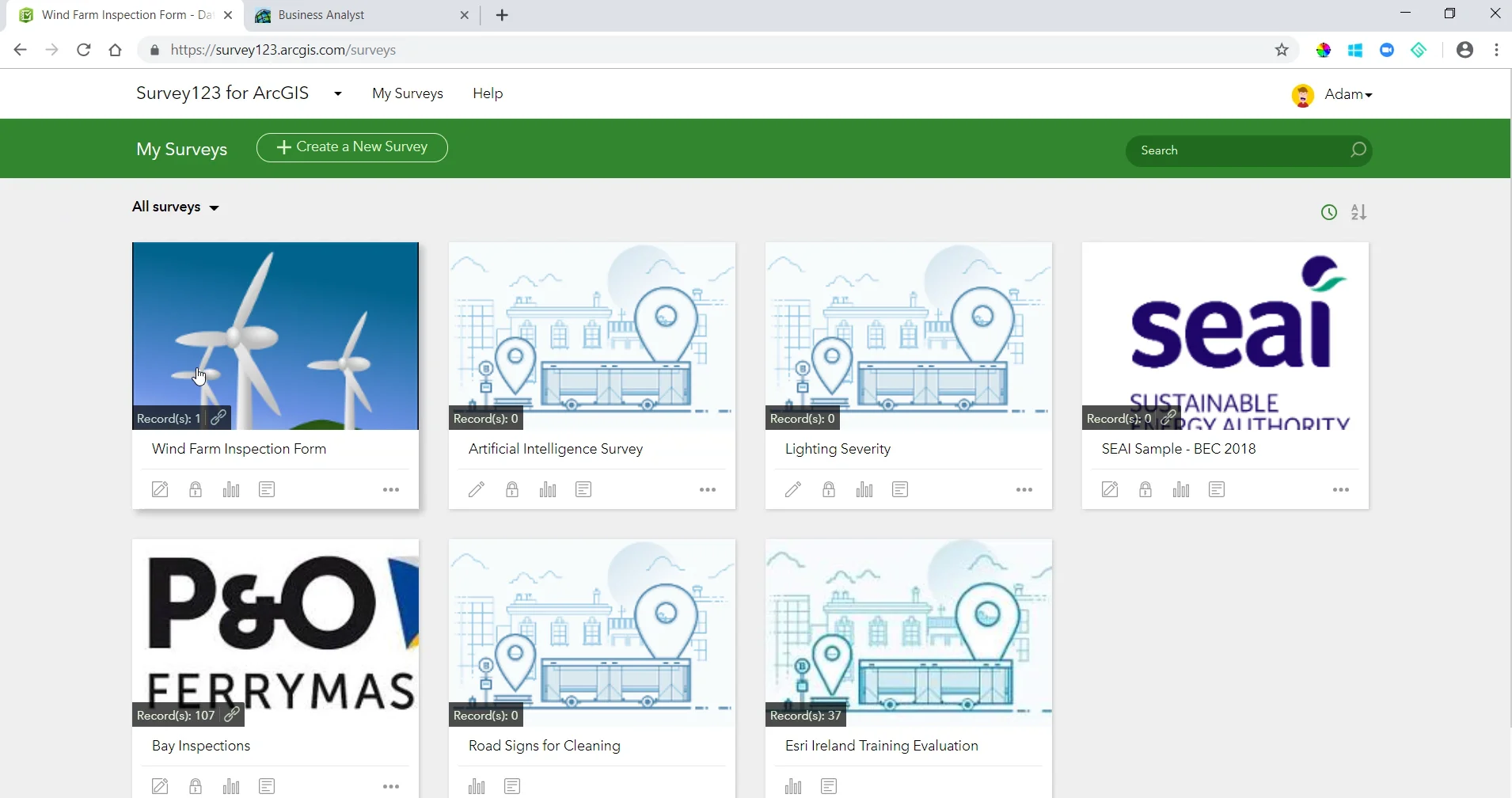This screenshot has height=798, width=1512.
Task: Open analyze chart icon for Bay Inspections
Action: click(231, 786)
